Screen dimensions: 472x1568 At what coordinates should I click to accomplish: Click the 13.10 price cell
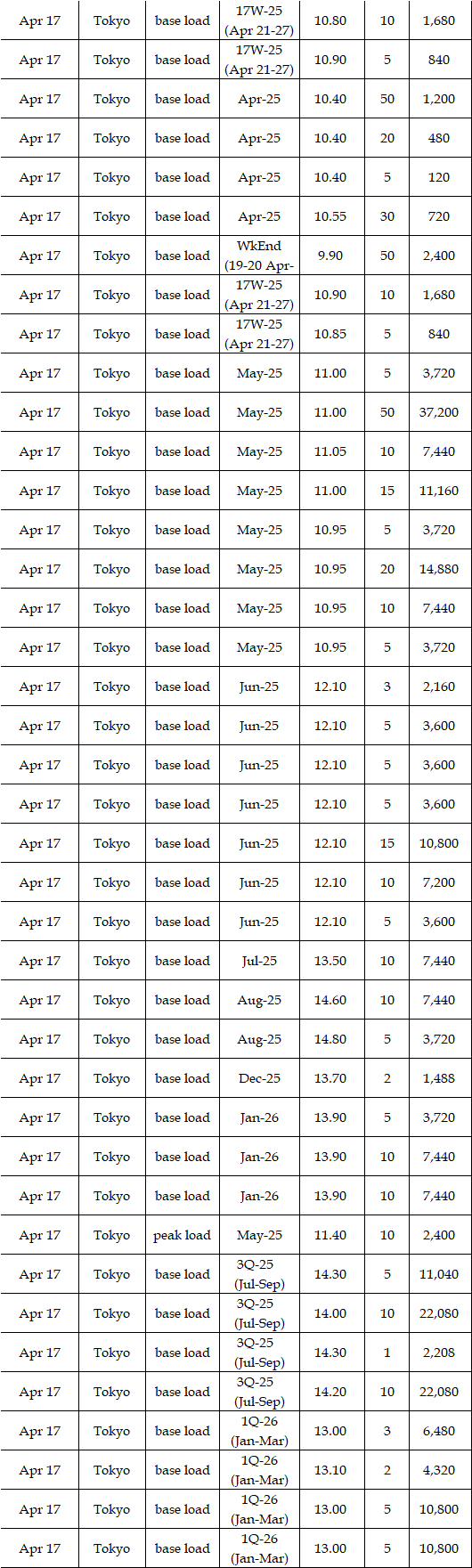click(x=331, y=1470)
